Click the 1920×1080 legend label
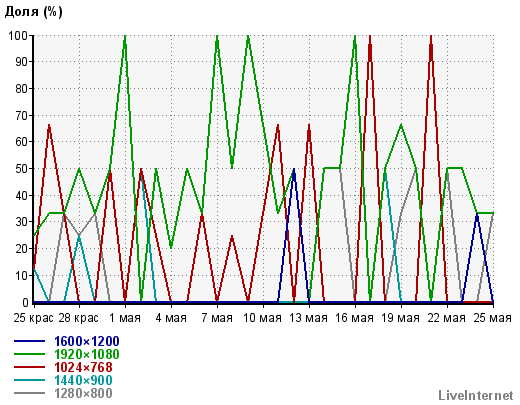The image size is (520, 405). (87, 354)
